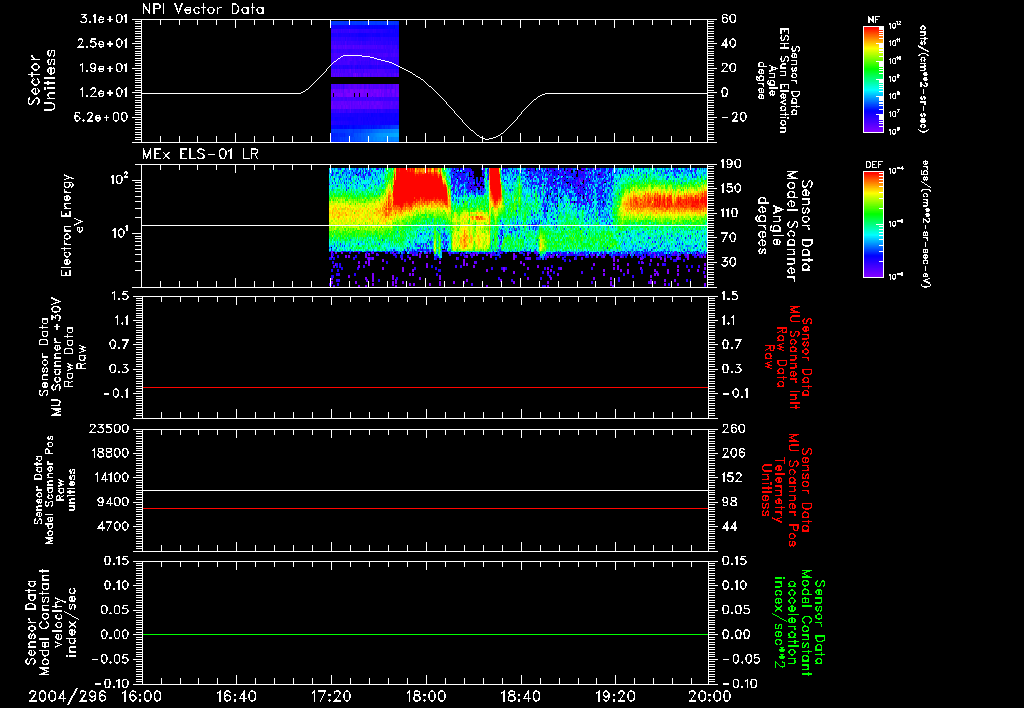The height and width of the screenshot is (708, 1024).
Task: Click the 'ESH Sun Elevation Angle' axis label
Action: 778,80
